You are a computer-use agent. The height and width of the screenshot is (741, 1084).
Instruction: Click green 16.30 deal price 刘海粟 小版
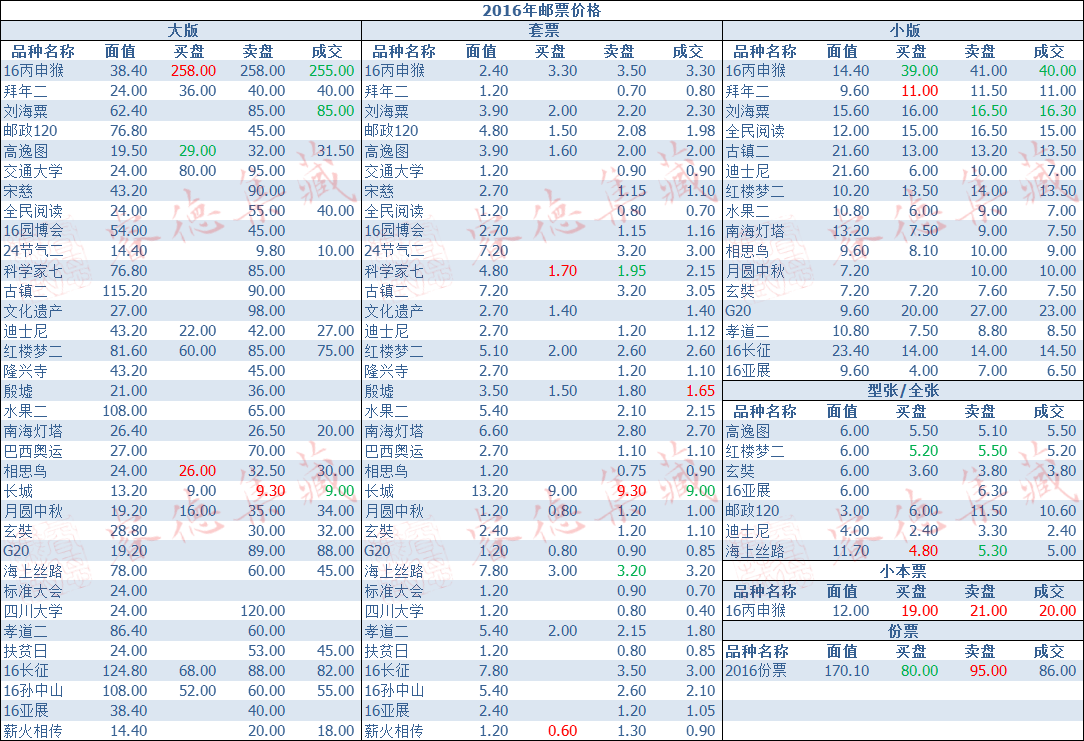(x=1058, y=111)
